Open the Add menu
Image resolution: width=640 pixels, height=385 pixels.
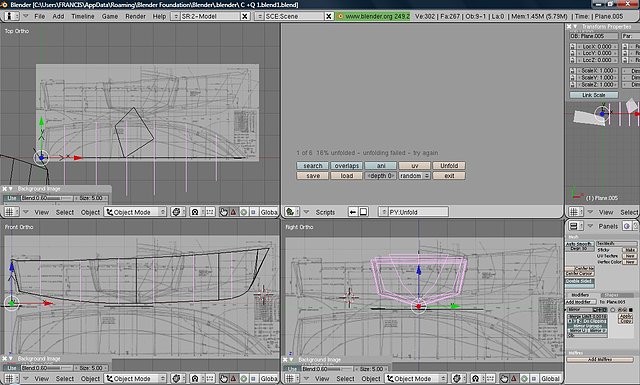click(58, 16)
